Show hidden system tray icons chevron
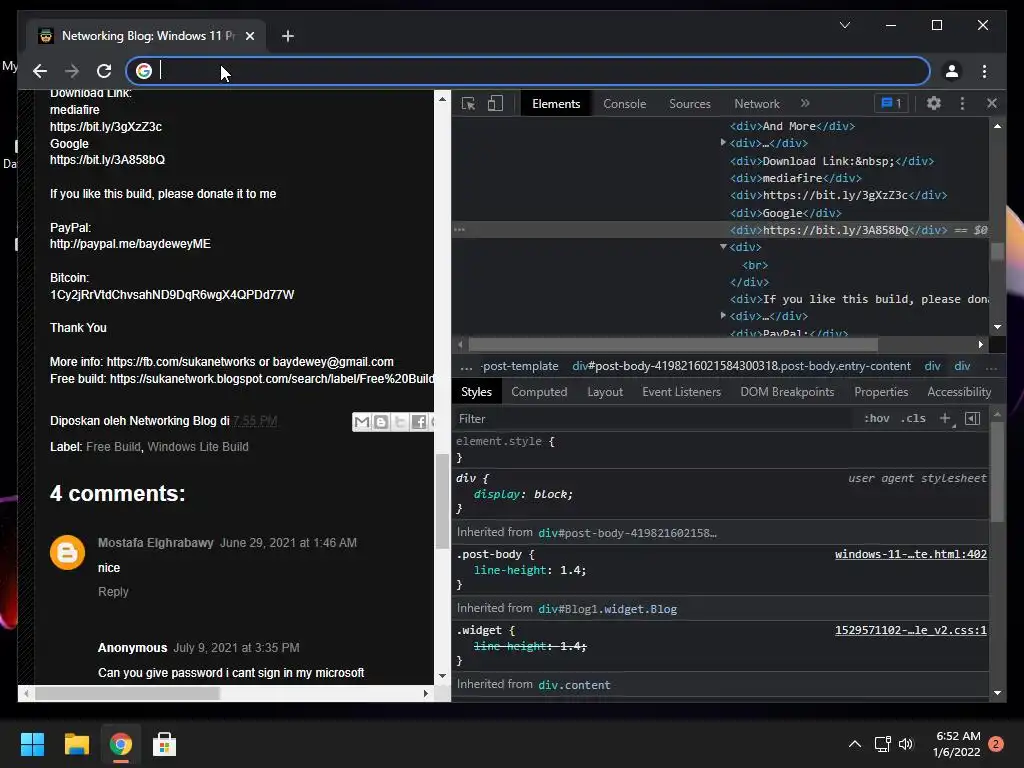Viewport: 1024px width, 768px height. point(854,744)
